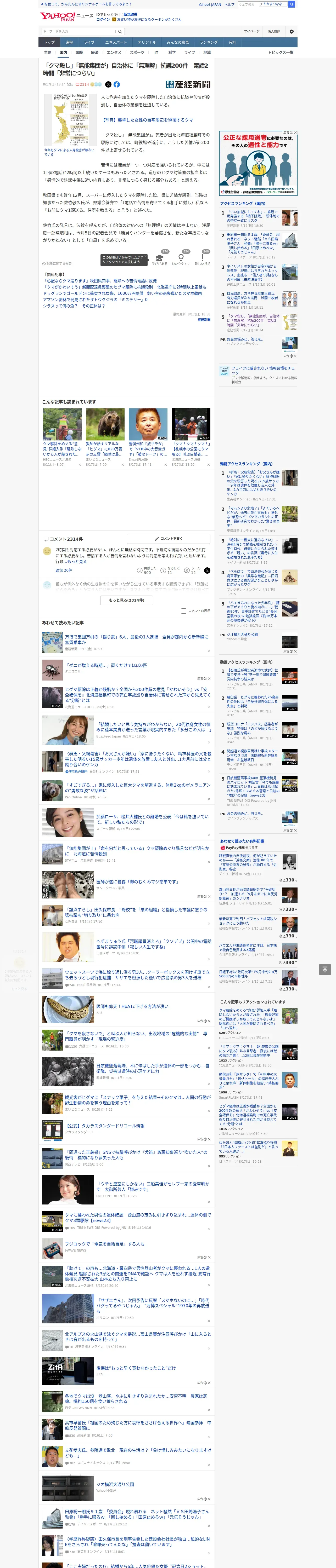This screenshot has height=1568, width=336.
Task: Click the ログイン link
Action: 103,20
